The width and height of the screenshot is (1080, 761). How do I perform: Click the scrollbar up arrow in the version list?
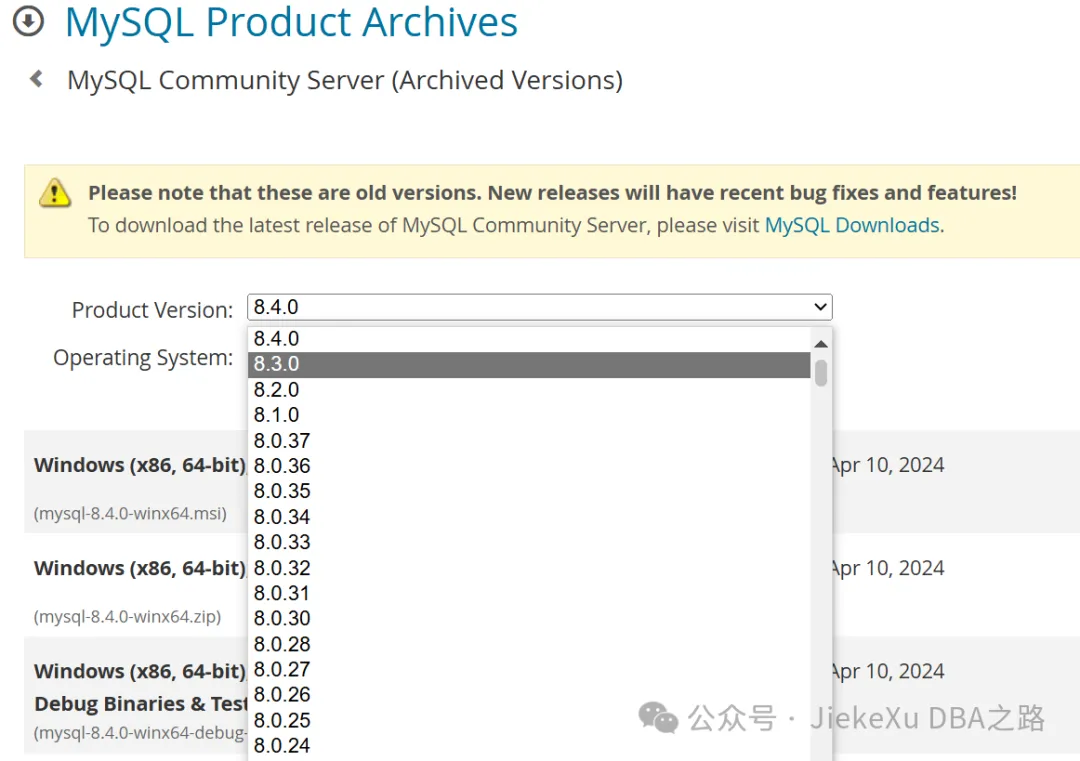click(820, 343)
